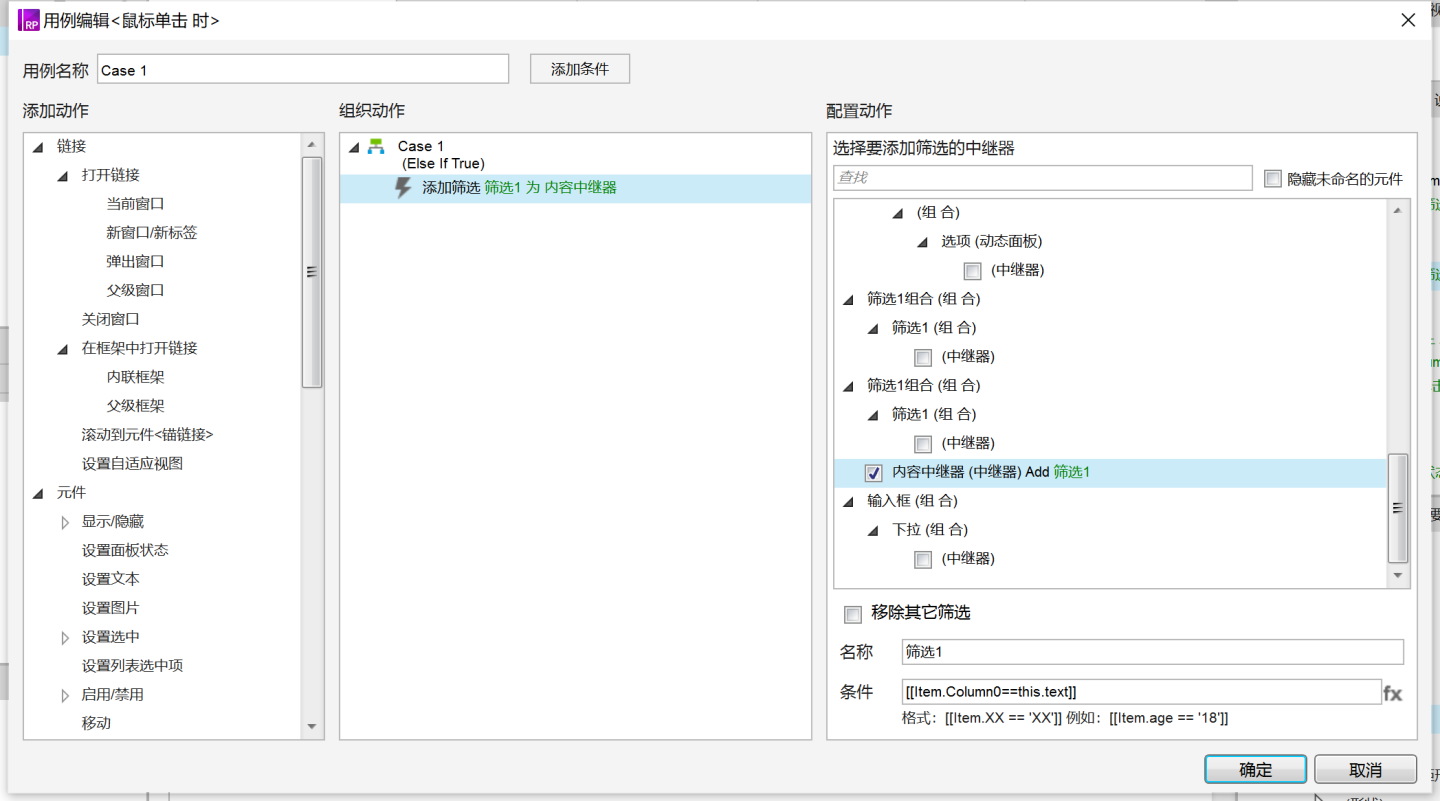1440x801 pixels.
Task: Select the 父级框架 action
Action: [135, 407]
